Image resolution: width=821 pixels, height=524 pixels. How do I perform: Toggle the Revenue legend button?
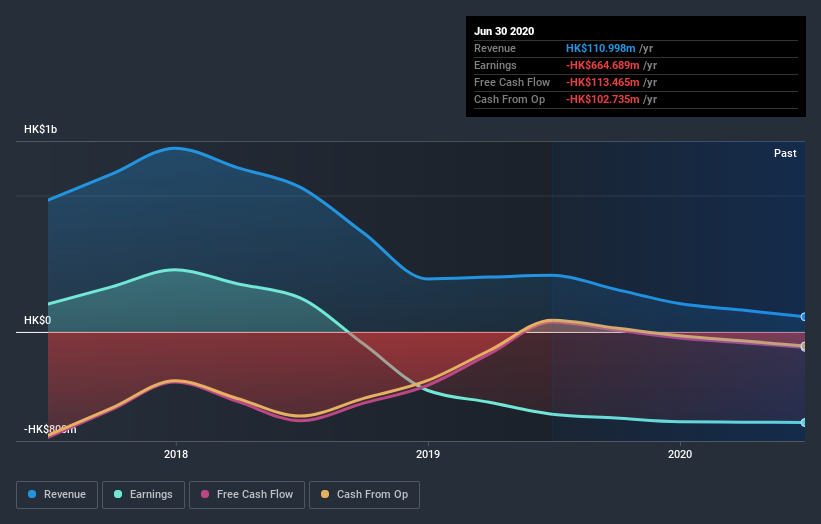coord(57,495)
